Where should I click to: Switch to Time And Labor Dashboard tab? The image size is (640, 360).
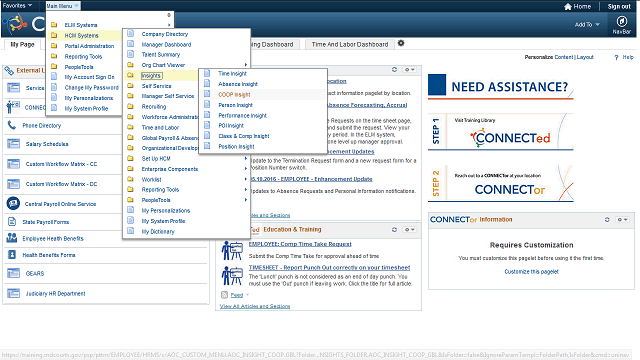pyautogui.click(x=350, y=44)
